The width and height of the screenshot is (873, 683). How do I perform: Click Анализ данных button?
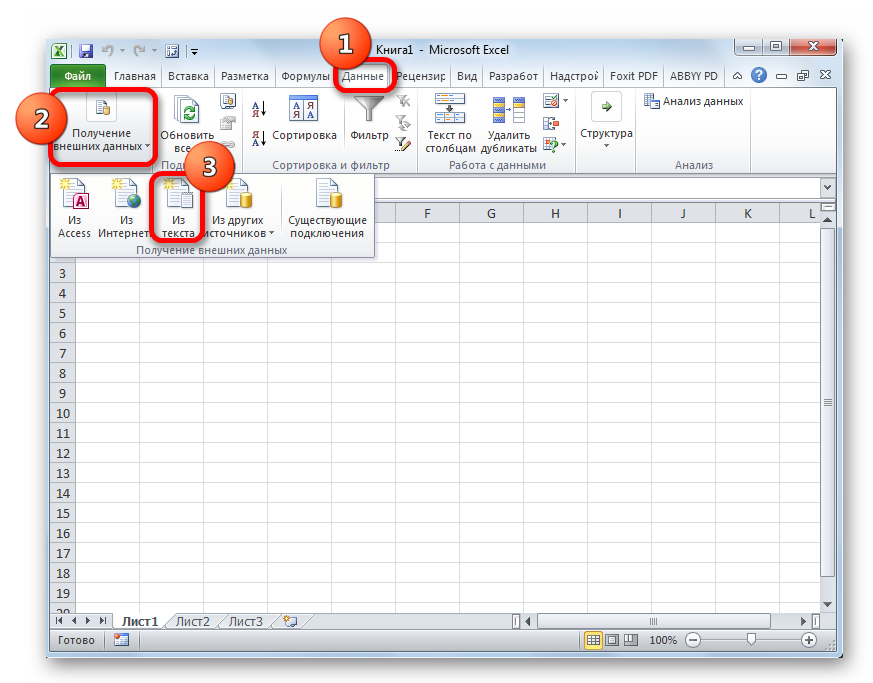click(694, 101)
